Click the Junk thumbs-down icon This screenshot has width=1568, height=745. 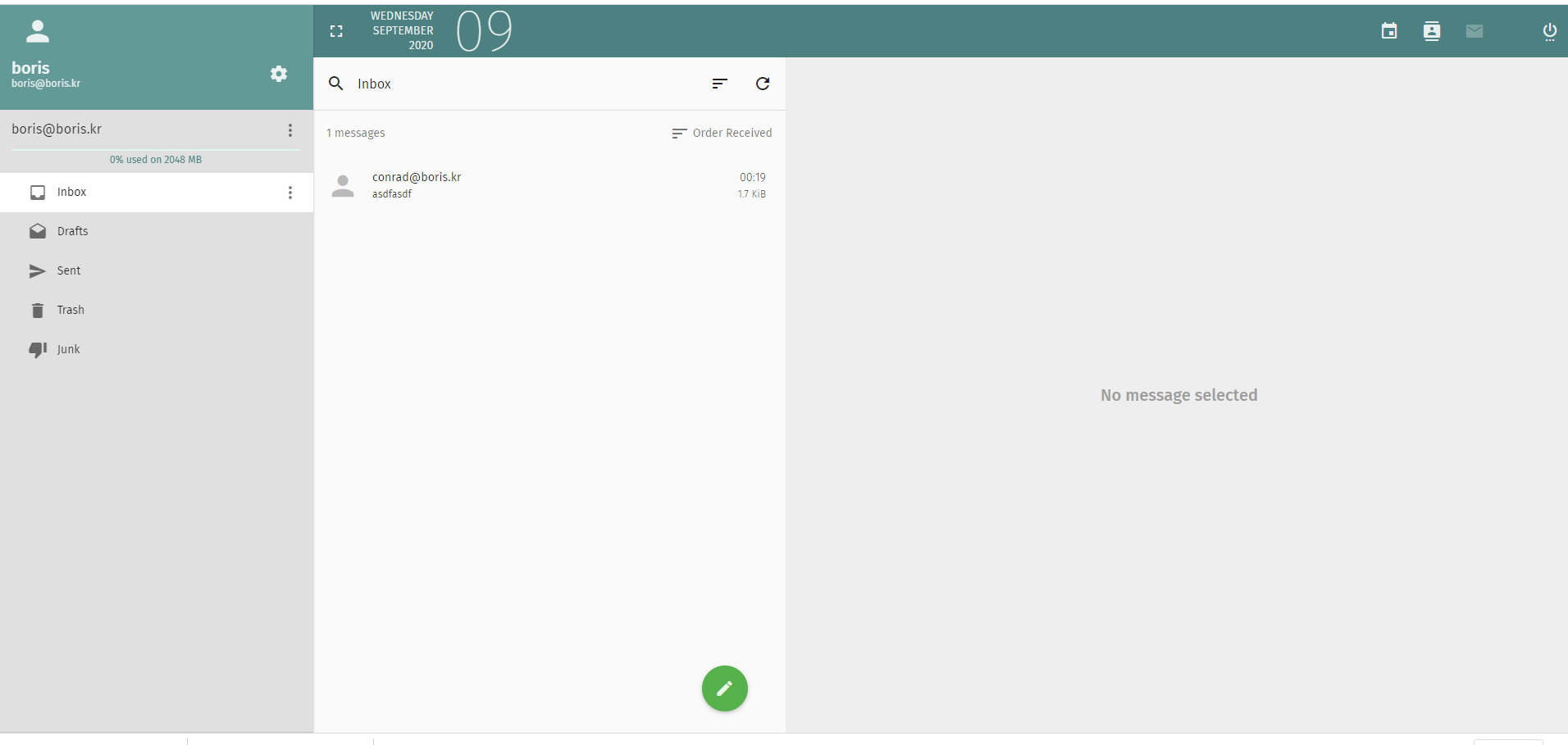tap(38, 350)
